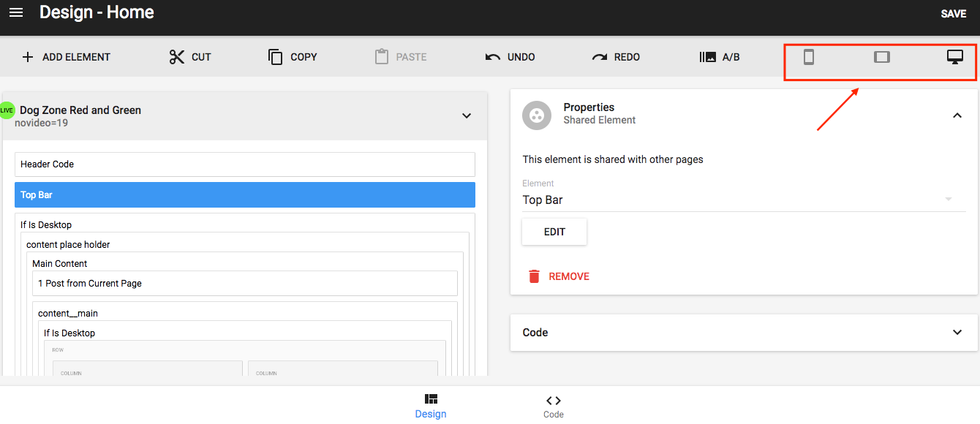Remove the shared element
980x424 pixels.
point(558,276)
